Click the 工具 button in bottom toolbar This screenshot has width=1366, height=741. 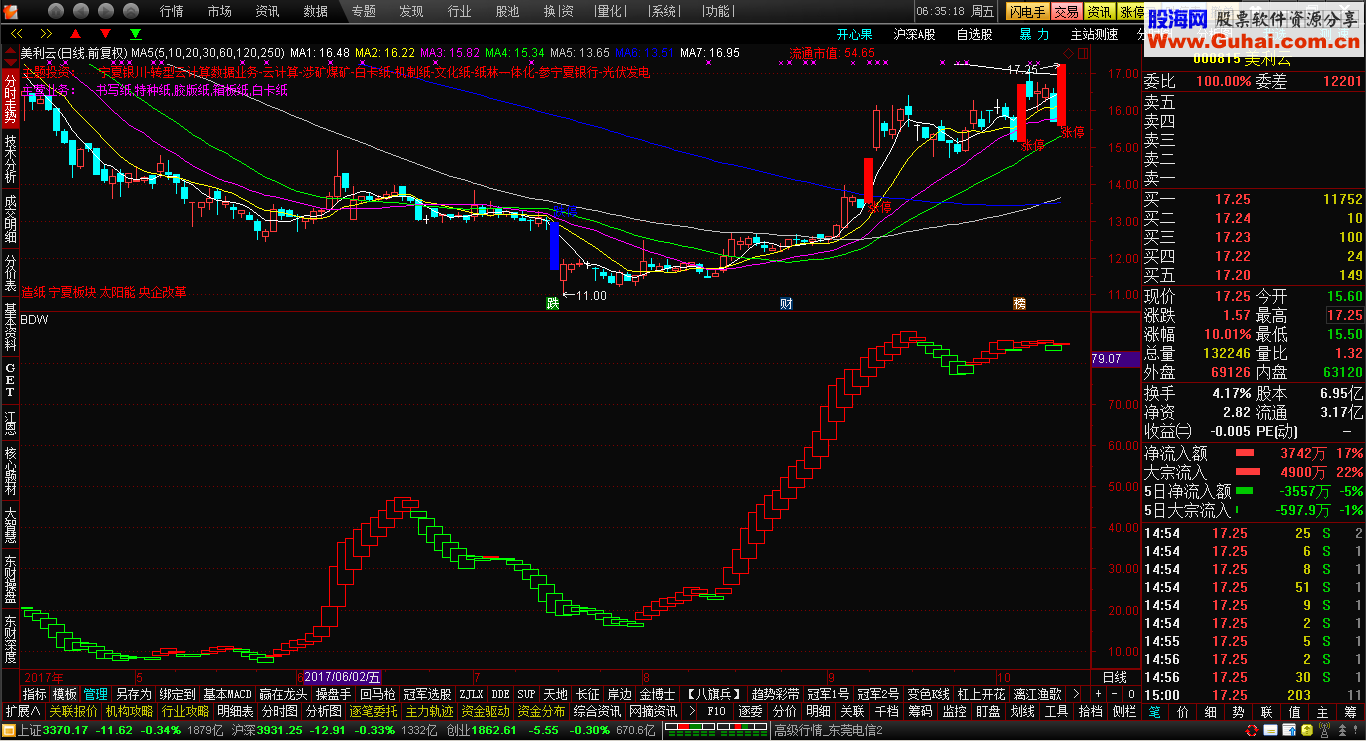click(1056, 712)
